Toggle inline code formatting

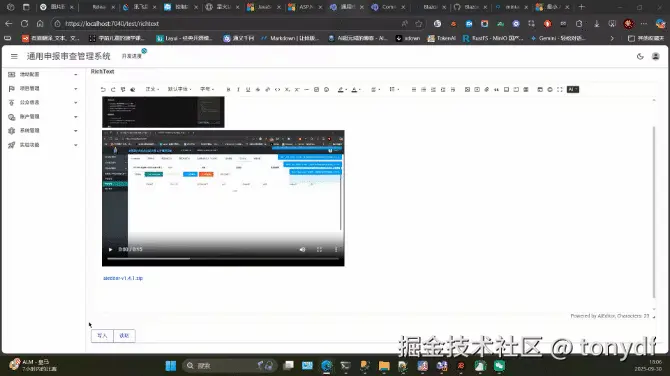pos(277,89)
